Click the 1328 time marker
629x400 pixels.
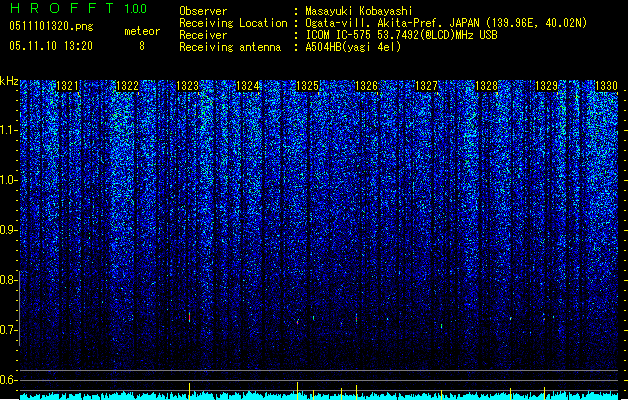coord(486,86)
